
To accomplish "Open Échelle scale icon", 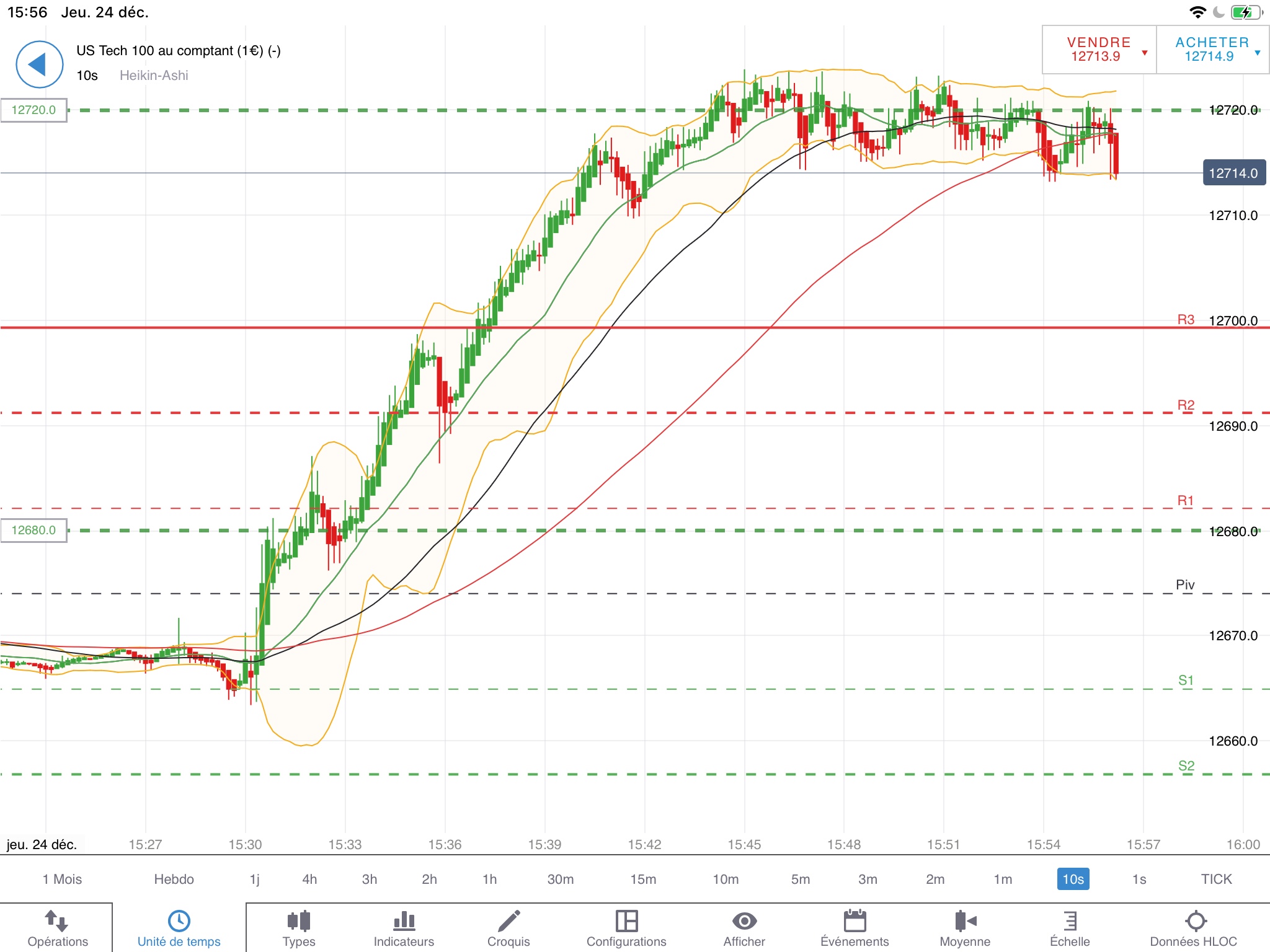I will pyautogui.click(x=1070, y=921).
